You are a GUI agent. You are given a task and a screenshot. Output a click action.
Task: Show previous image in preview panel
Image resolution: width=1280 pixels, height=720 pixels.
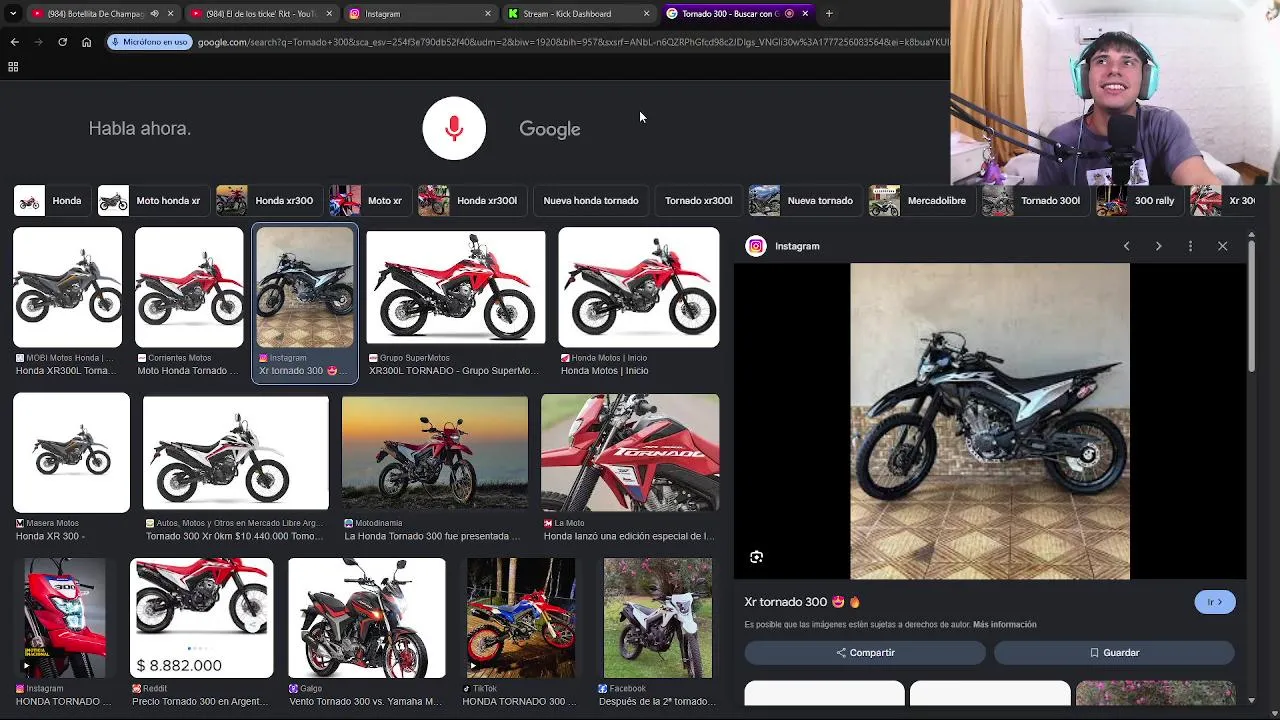pos(1126,246)
